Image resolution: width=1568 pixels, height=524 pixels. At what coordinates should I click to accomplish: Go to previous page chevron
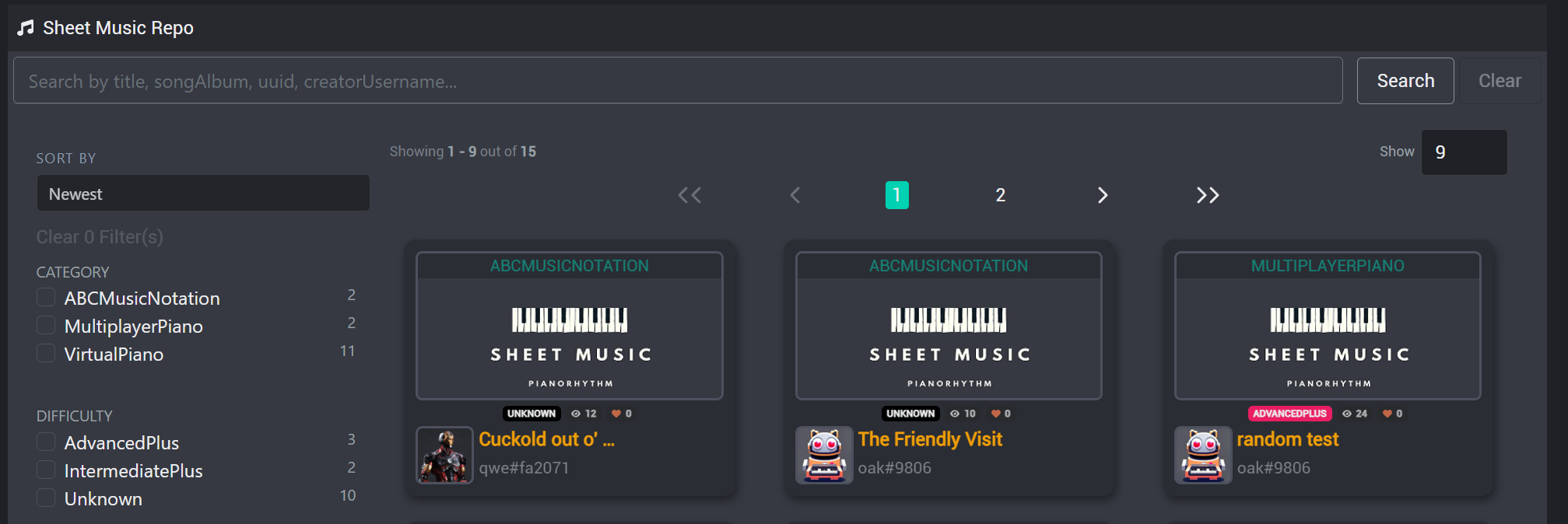pos(795,195)
